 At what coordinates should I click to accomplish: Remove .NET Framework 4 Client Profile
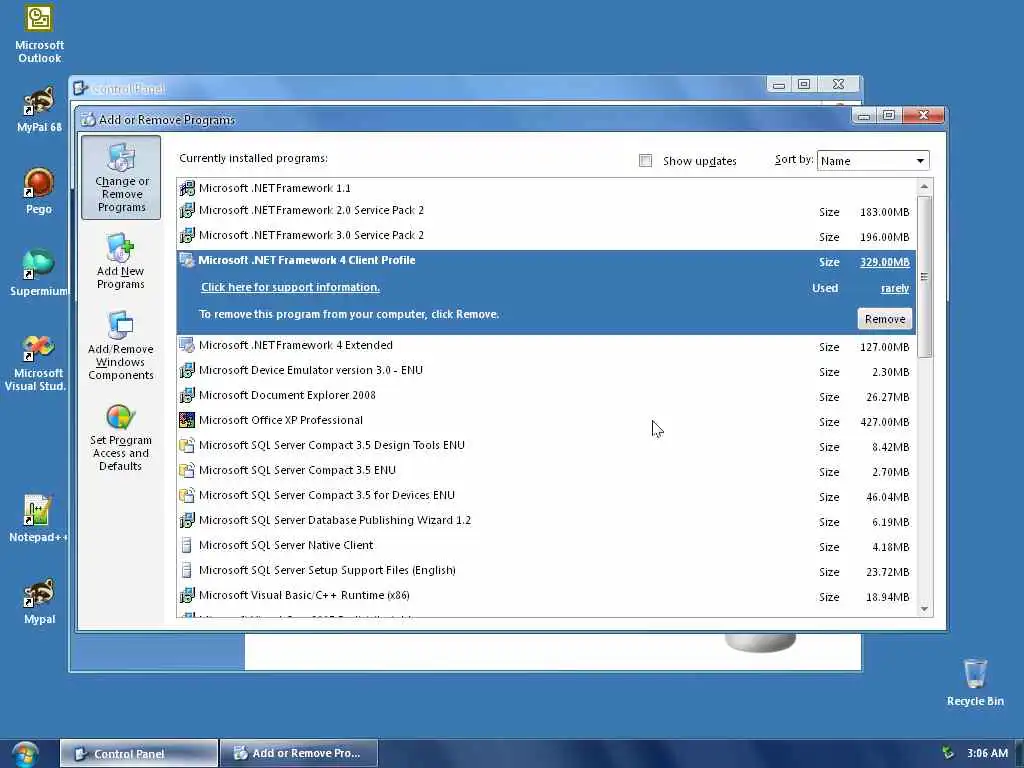point(885,319)
